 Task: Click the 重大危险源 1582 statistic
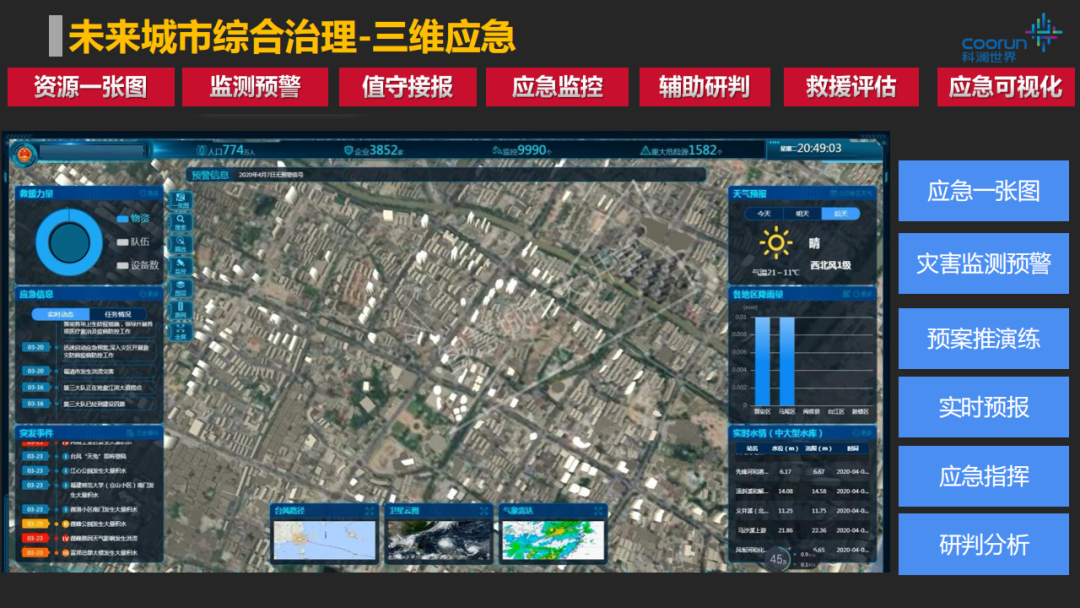click(681, 150)
